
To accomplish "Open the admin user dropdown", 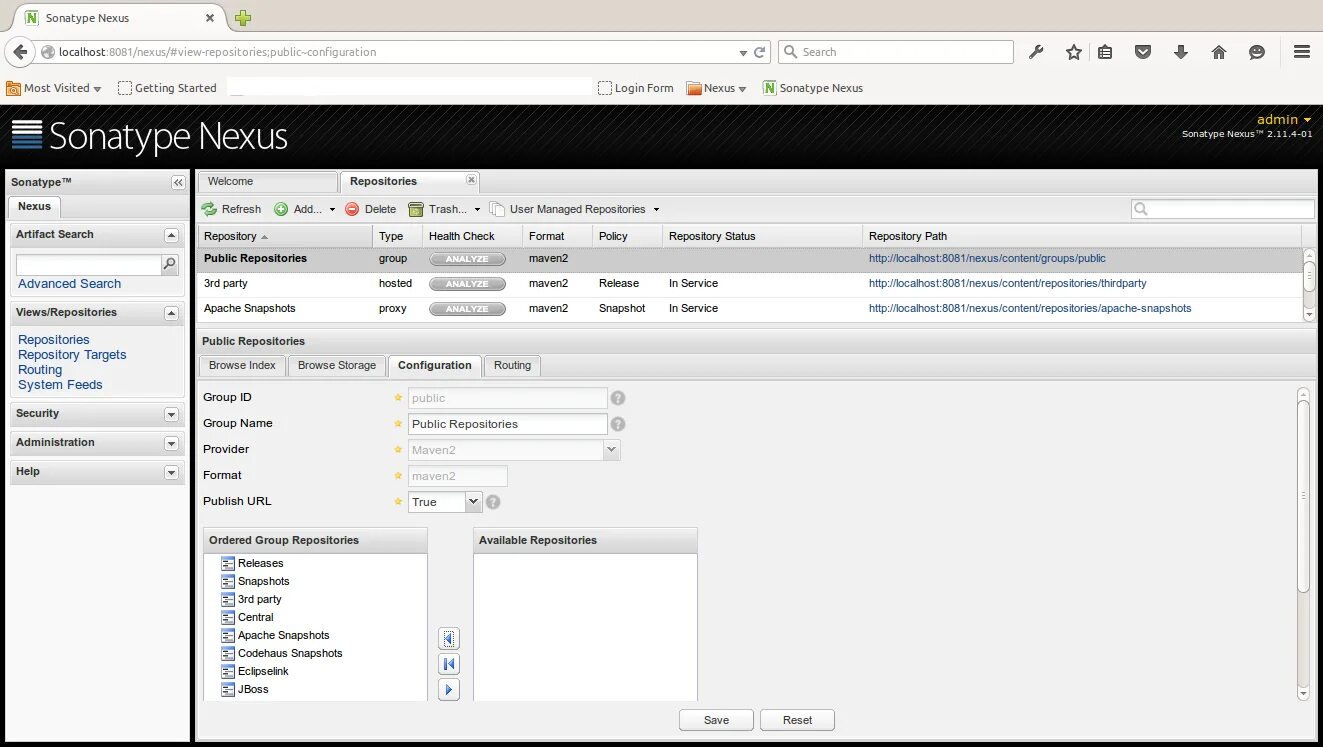I will (x=1284, y=119).
